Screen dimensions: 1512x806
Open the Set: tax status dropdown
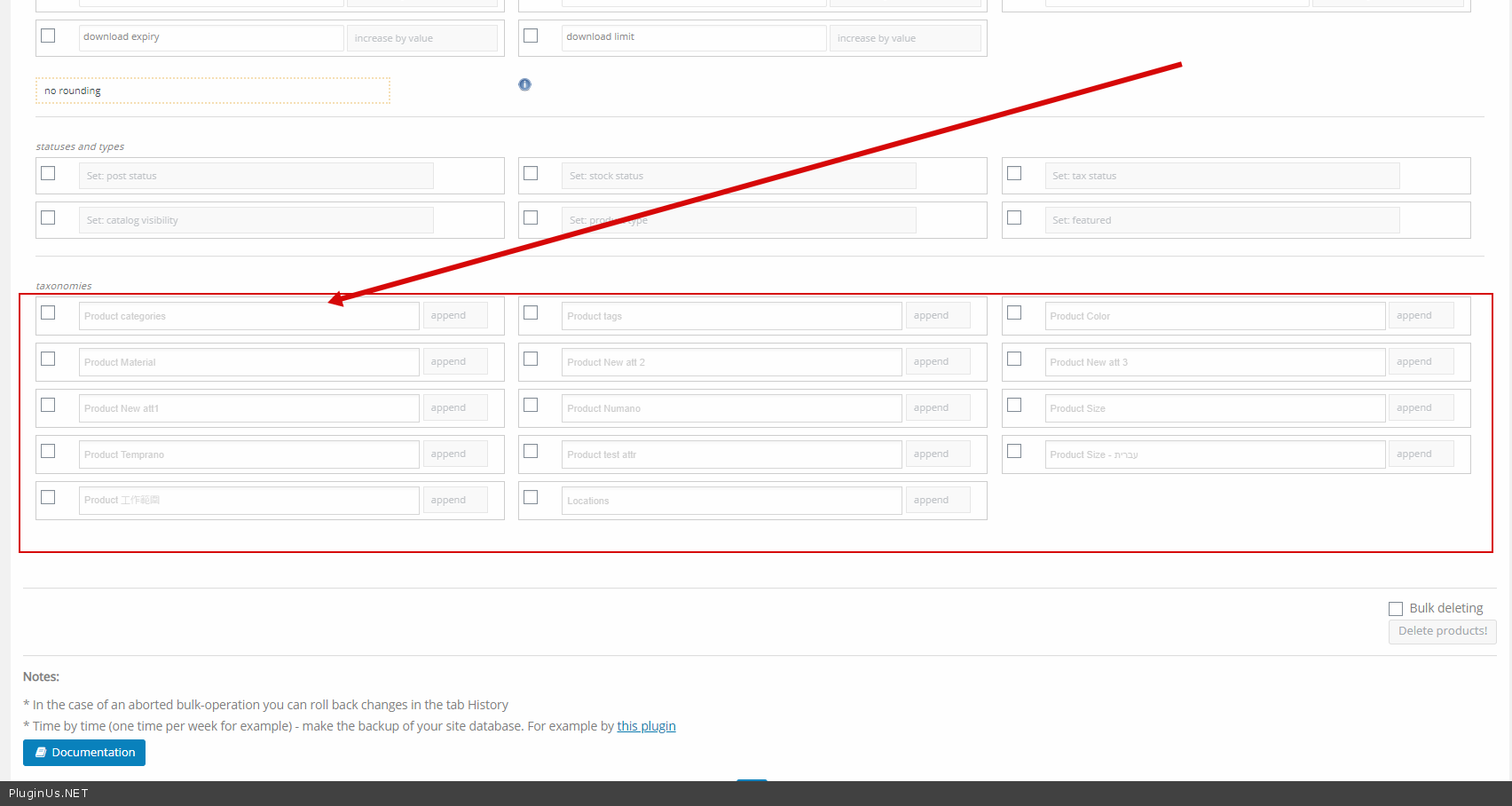click(x=1223, y=176)
